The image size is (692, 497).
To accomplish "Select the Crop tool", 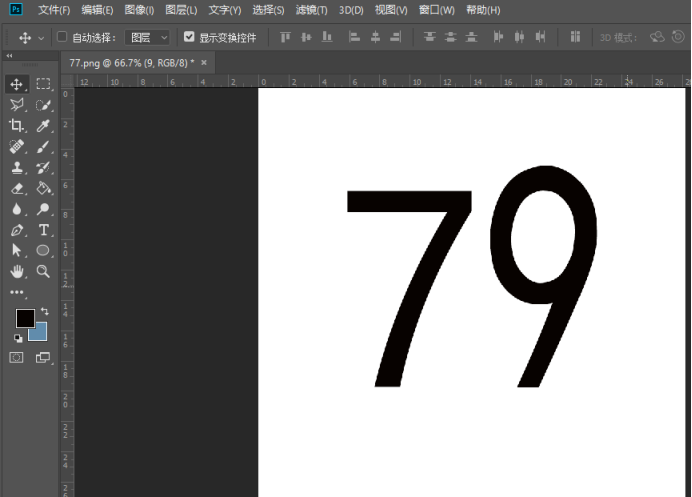I will (x=17, y=125).
